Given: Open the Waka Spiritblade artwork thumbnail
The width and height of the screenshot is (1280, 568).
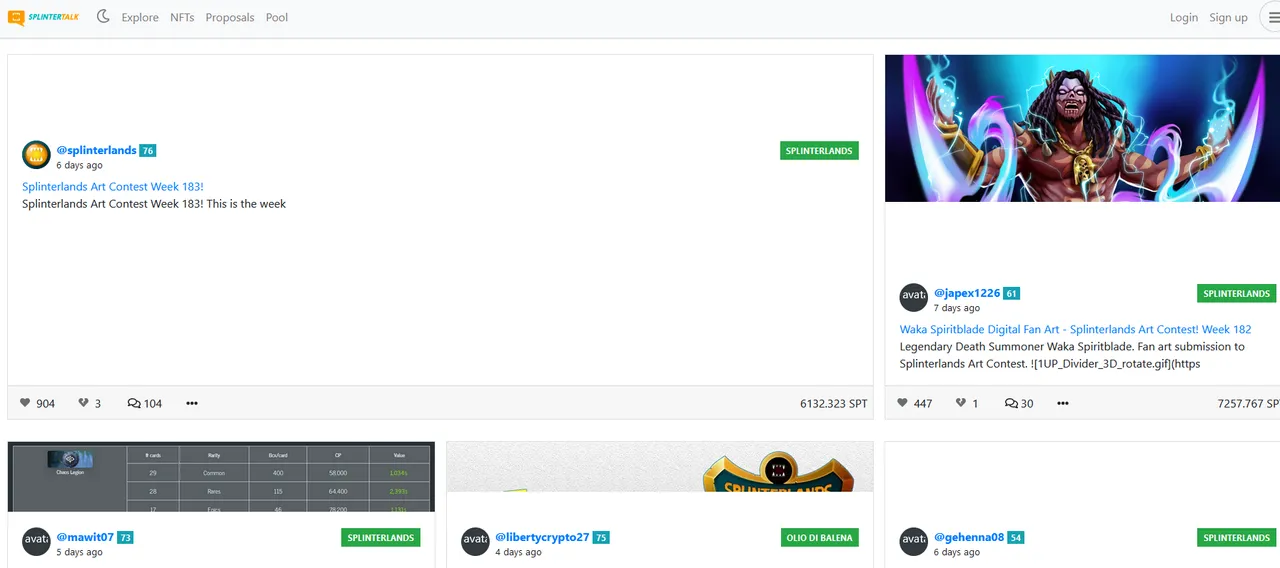Looking at the screenshot, I should tap(1082, 128).
